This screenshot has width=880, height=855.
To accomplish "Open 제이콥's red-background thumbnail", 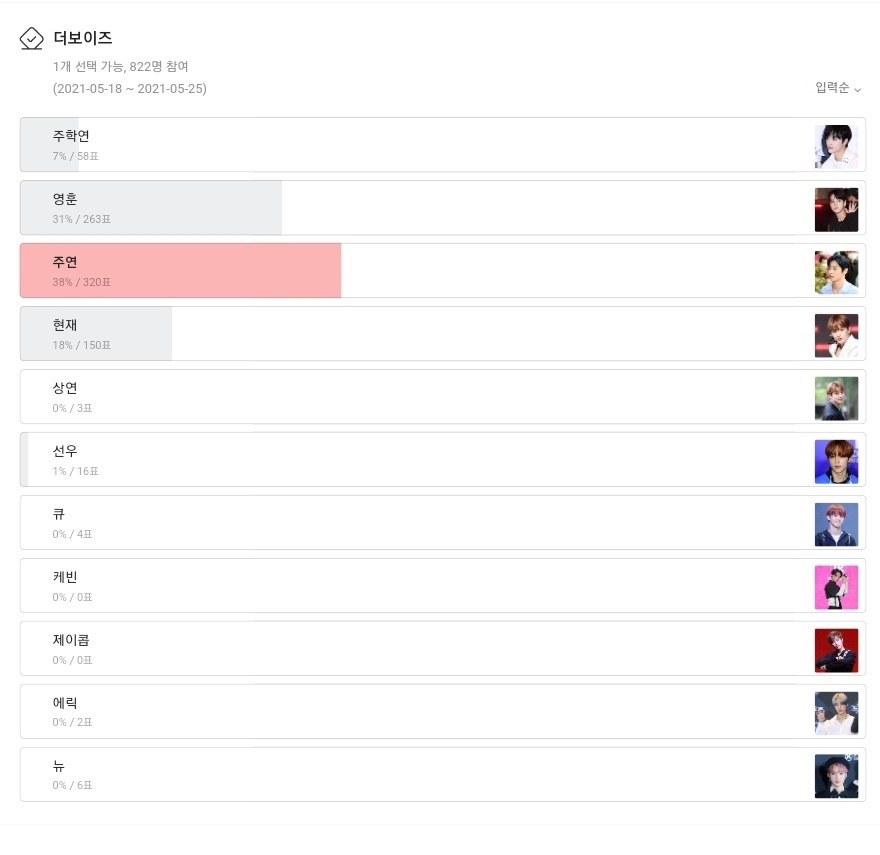I will click(836, 650).
